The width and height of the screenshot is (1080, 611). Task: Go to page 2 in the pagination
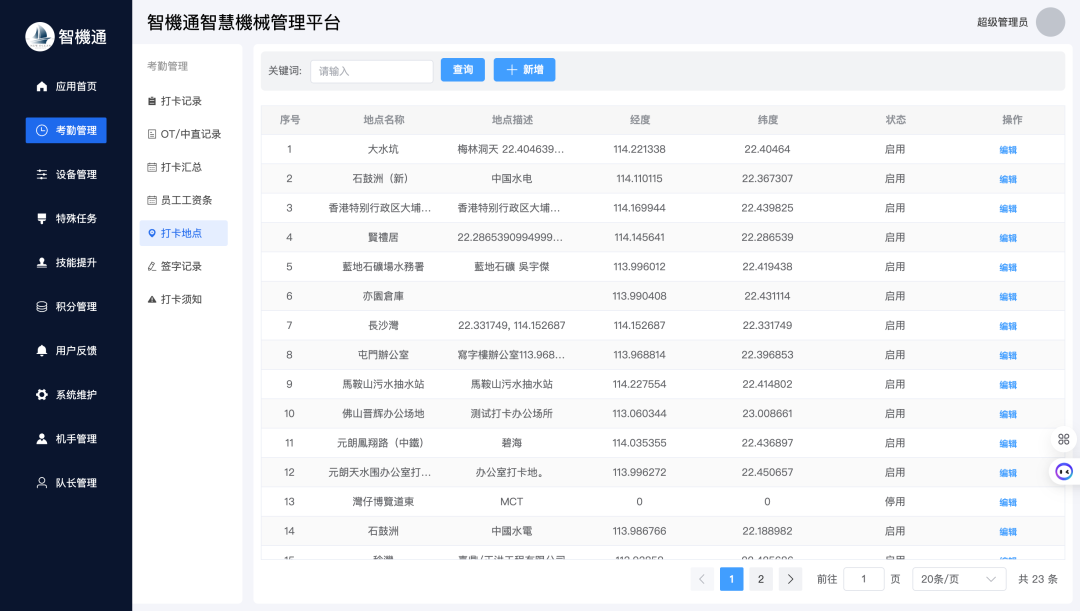pos(761,579)
